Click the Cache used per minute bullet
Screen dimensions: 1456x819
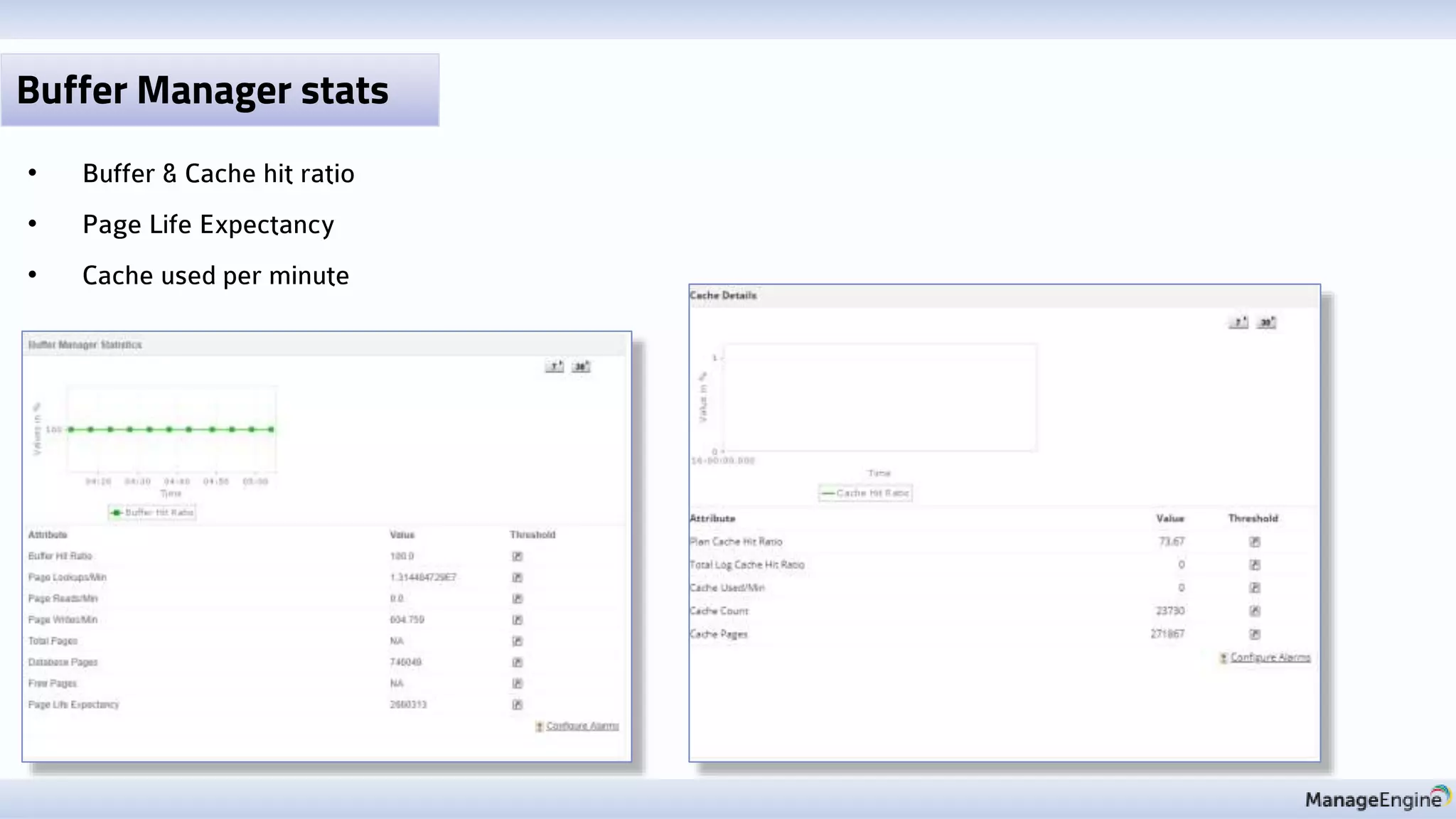(215, 276)
